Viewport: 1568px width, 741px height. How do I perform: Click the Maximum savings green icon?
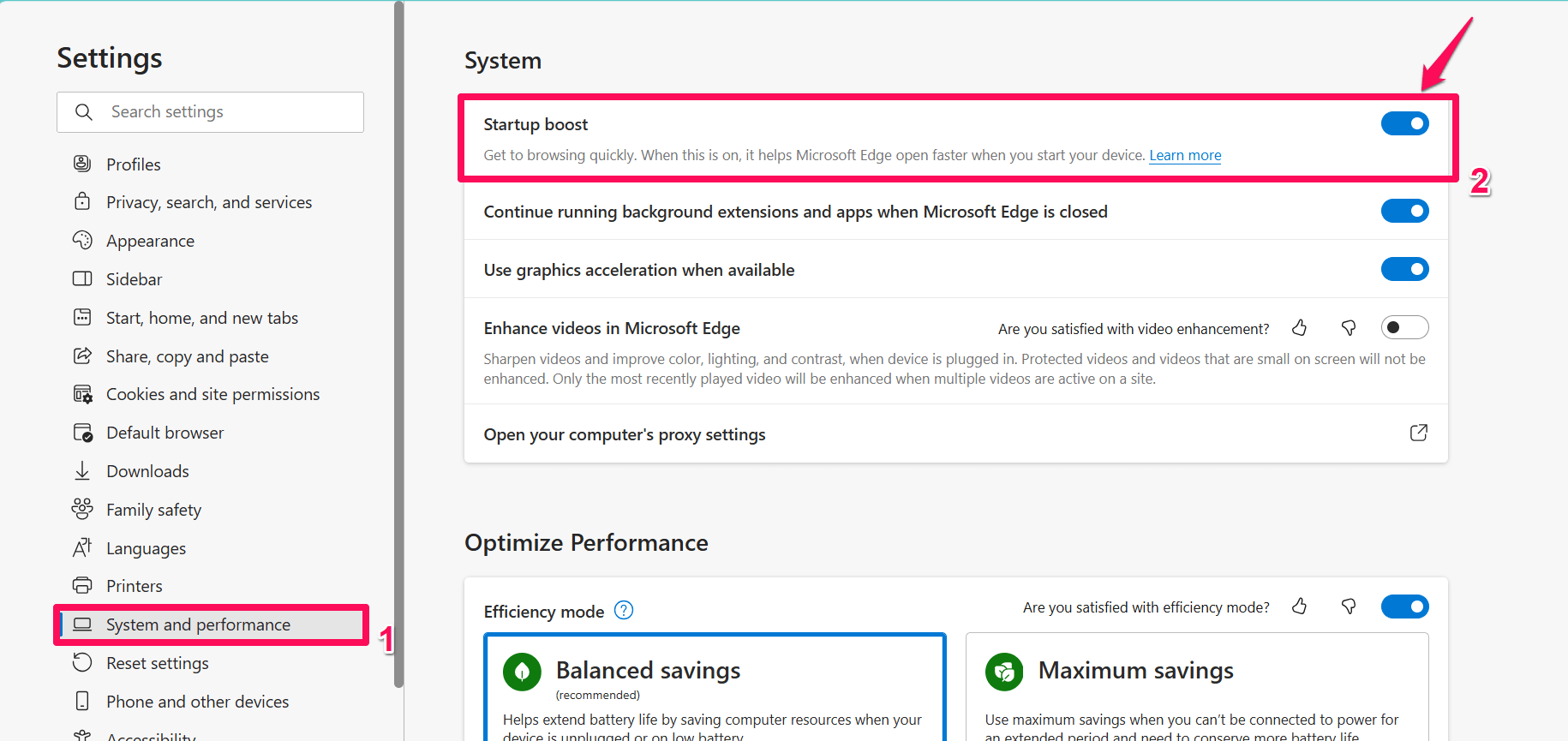[1004, 672]
